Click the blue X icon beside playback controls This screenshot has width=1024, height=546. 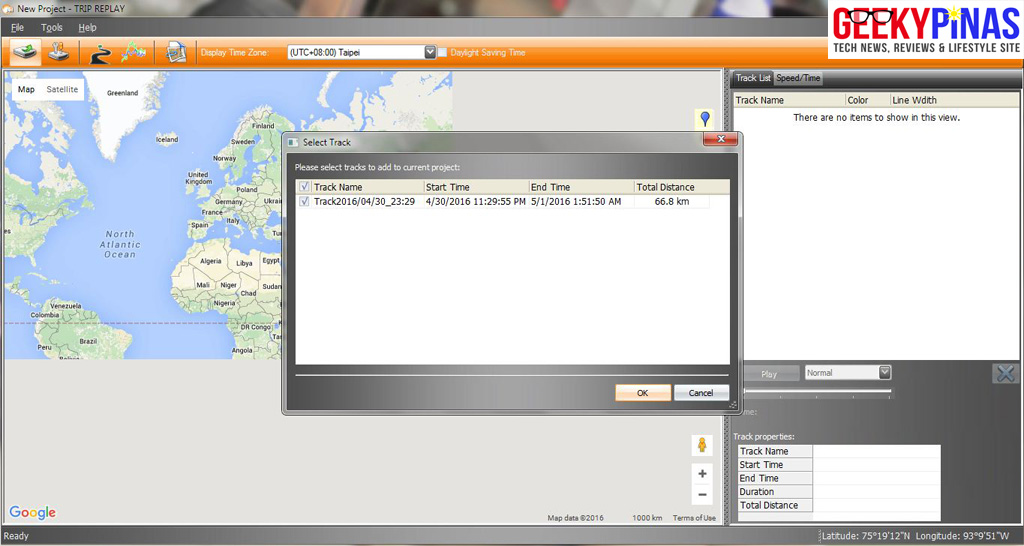point(1006,374)
